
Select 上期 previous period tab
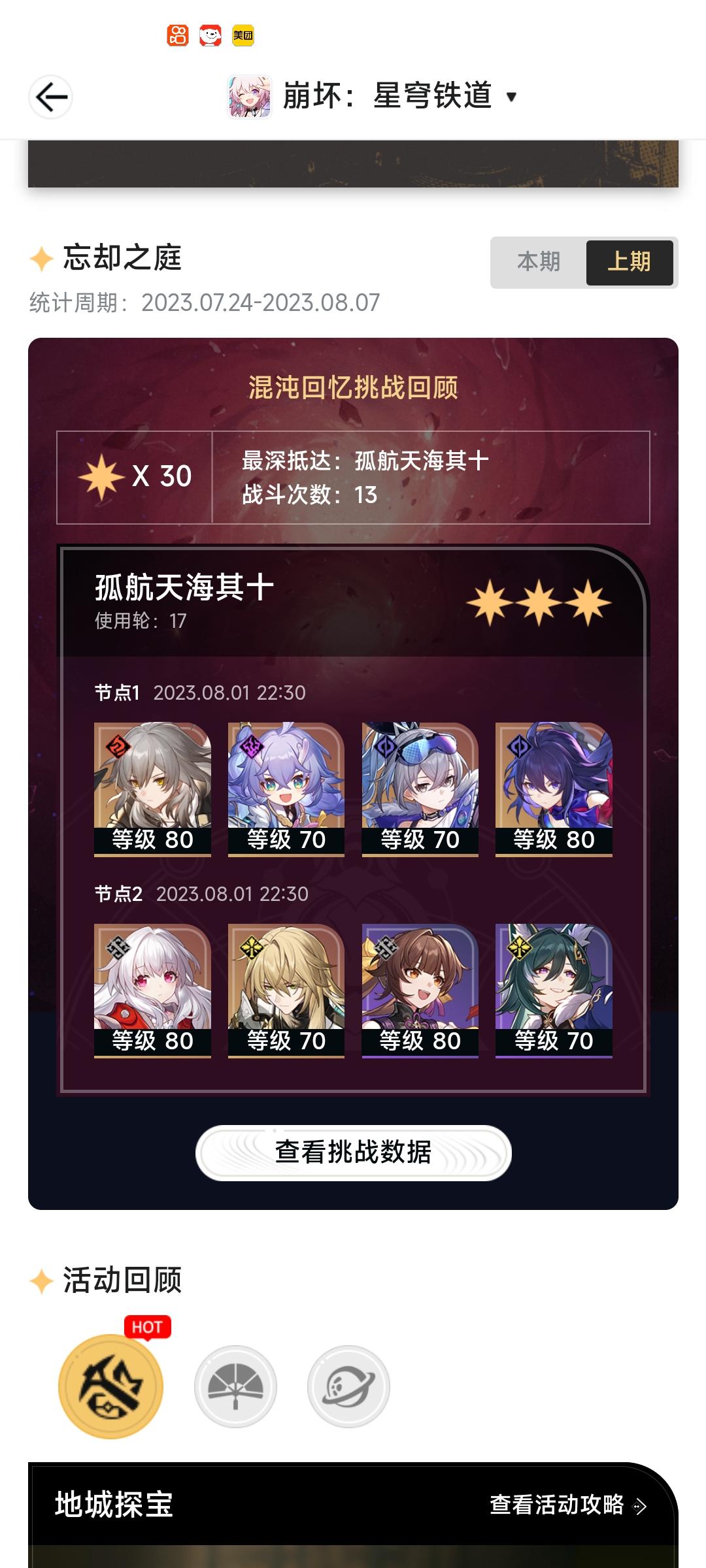point(630,262)
